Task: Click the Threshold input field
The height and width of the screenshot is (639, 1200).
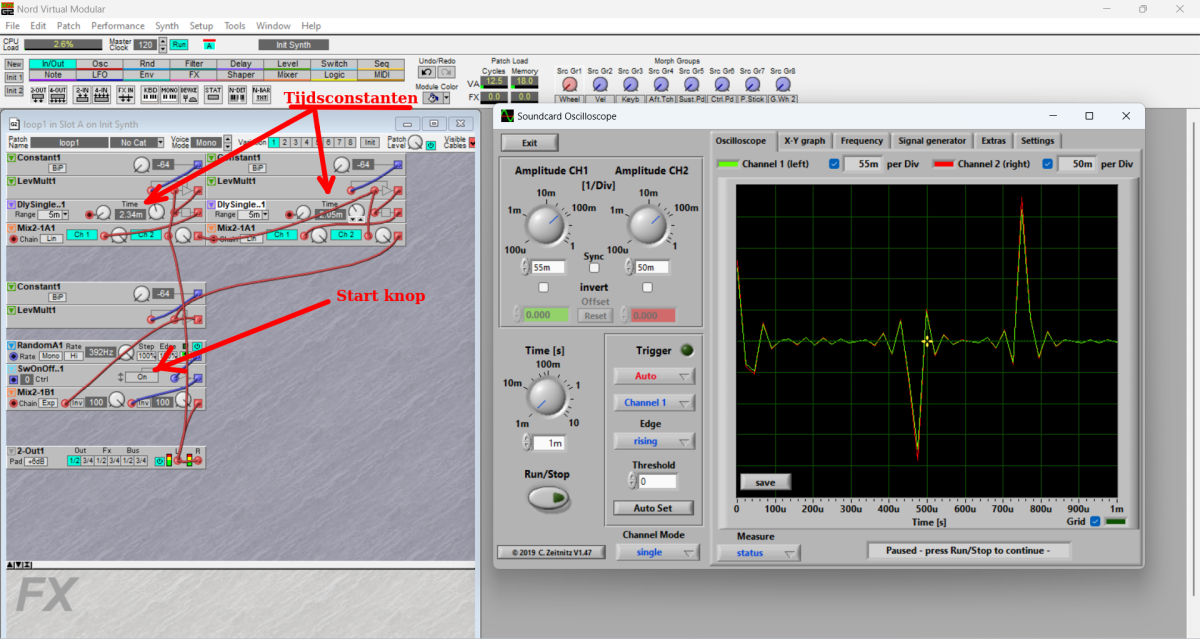Action: click(657, 482)
